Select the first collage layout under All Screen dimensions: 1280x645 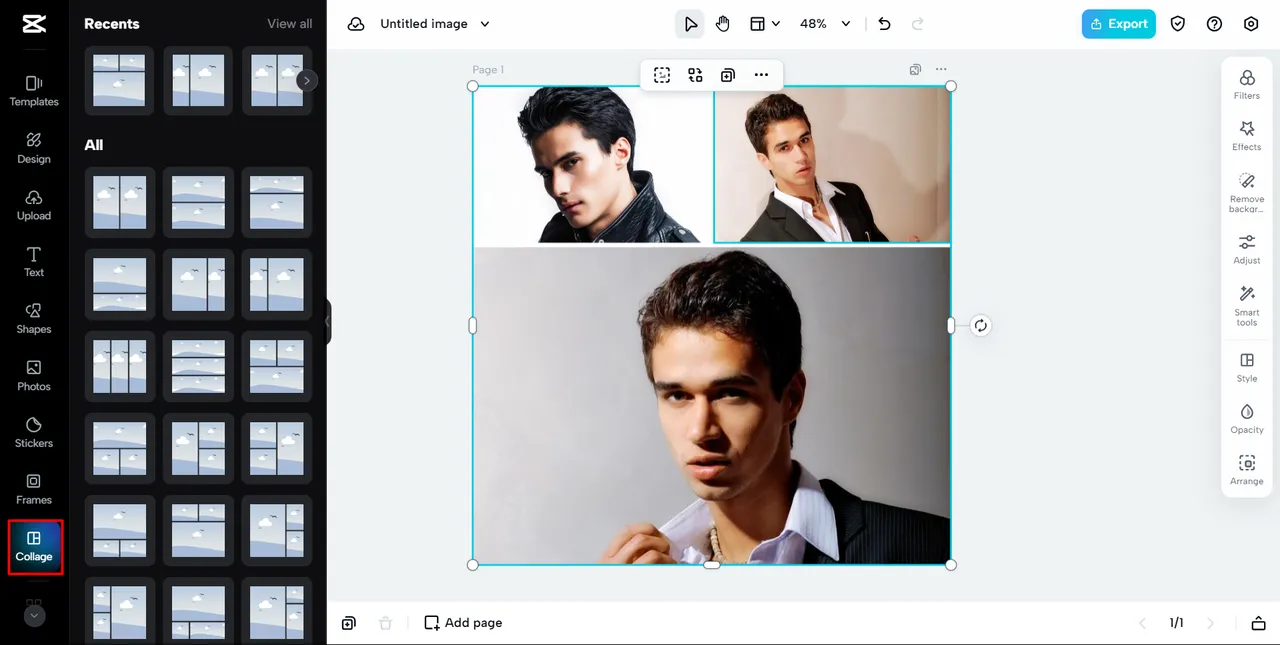point(120,202)
